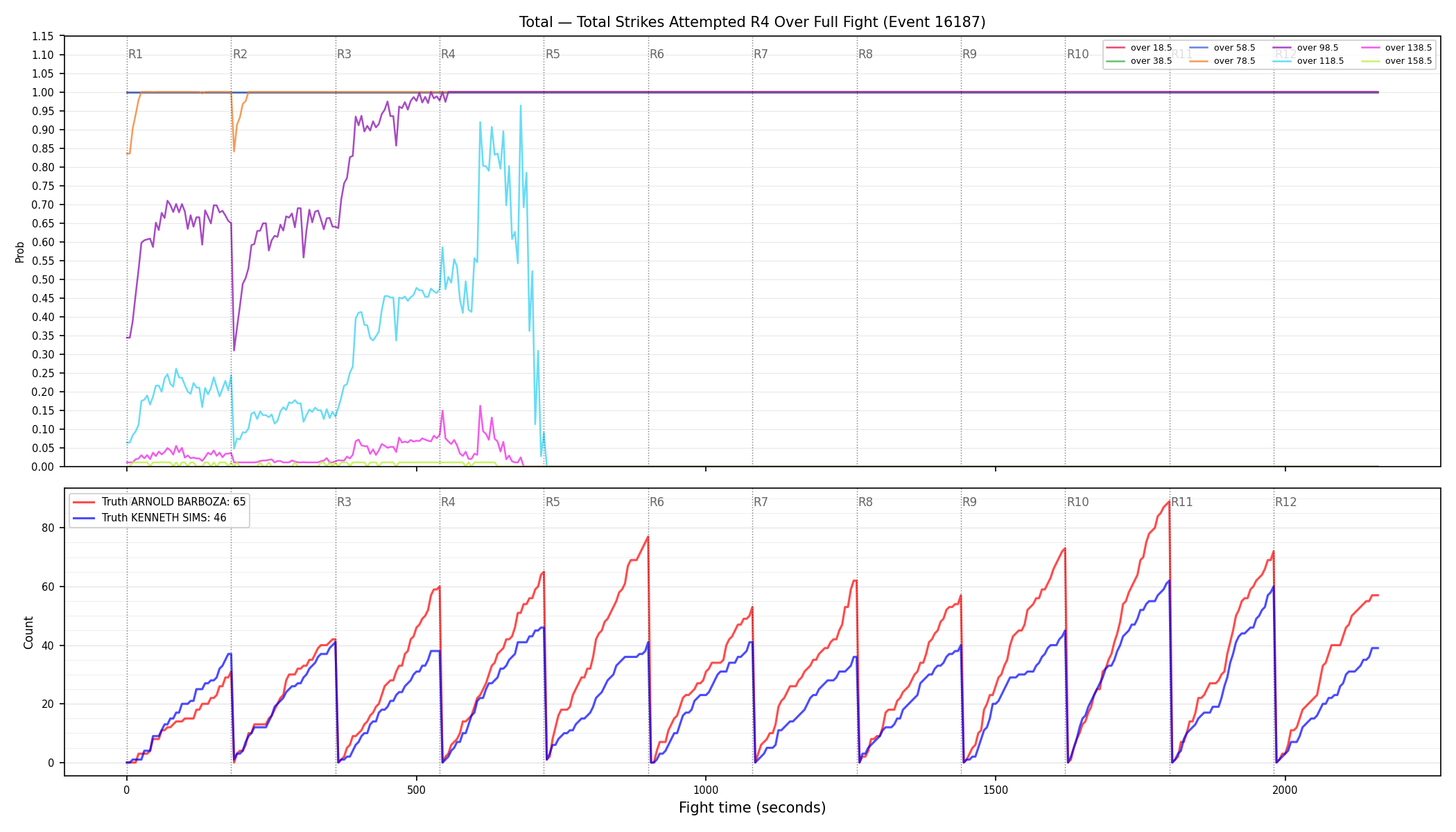Click the R6 round label in the Count chart
The height and width of the screenshot is (832, 1456).
(x=657, y=502)
